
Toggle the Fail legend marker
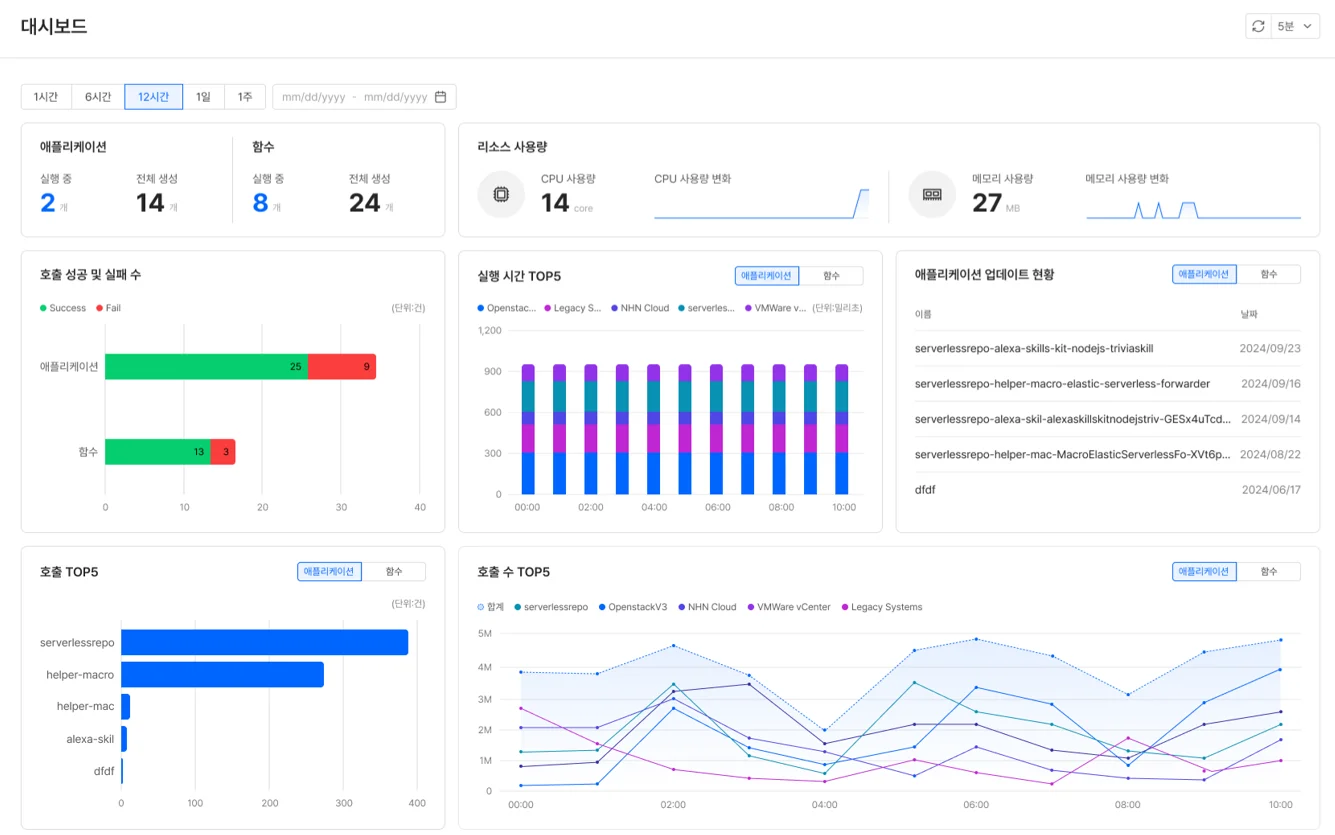coord(100,308)
